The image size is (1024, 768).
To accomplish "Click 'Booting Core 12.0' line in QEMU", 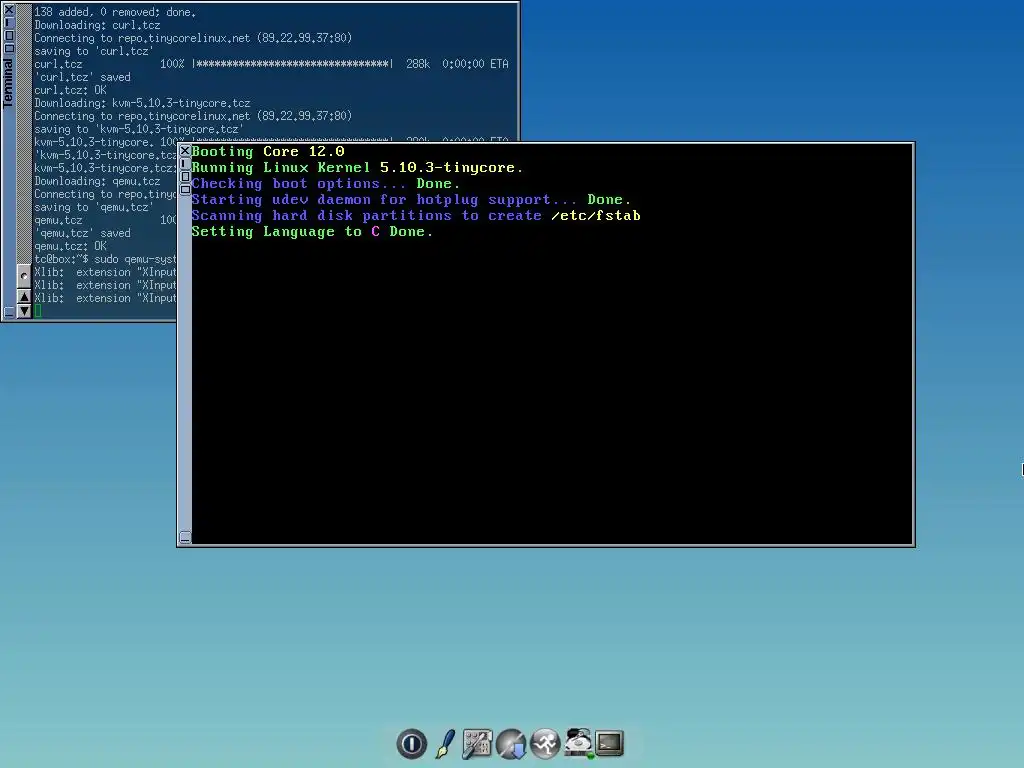I will (268, 152).
